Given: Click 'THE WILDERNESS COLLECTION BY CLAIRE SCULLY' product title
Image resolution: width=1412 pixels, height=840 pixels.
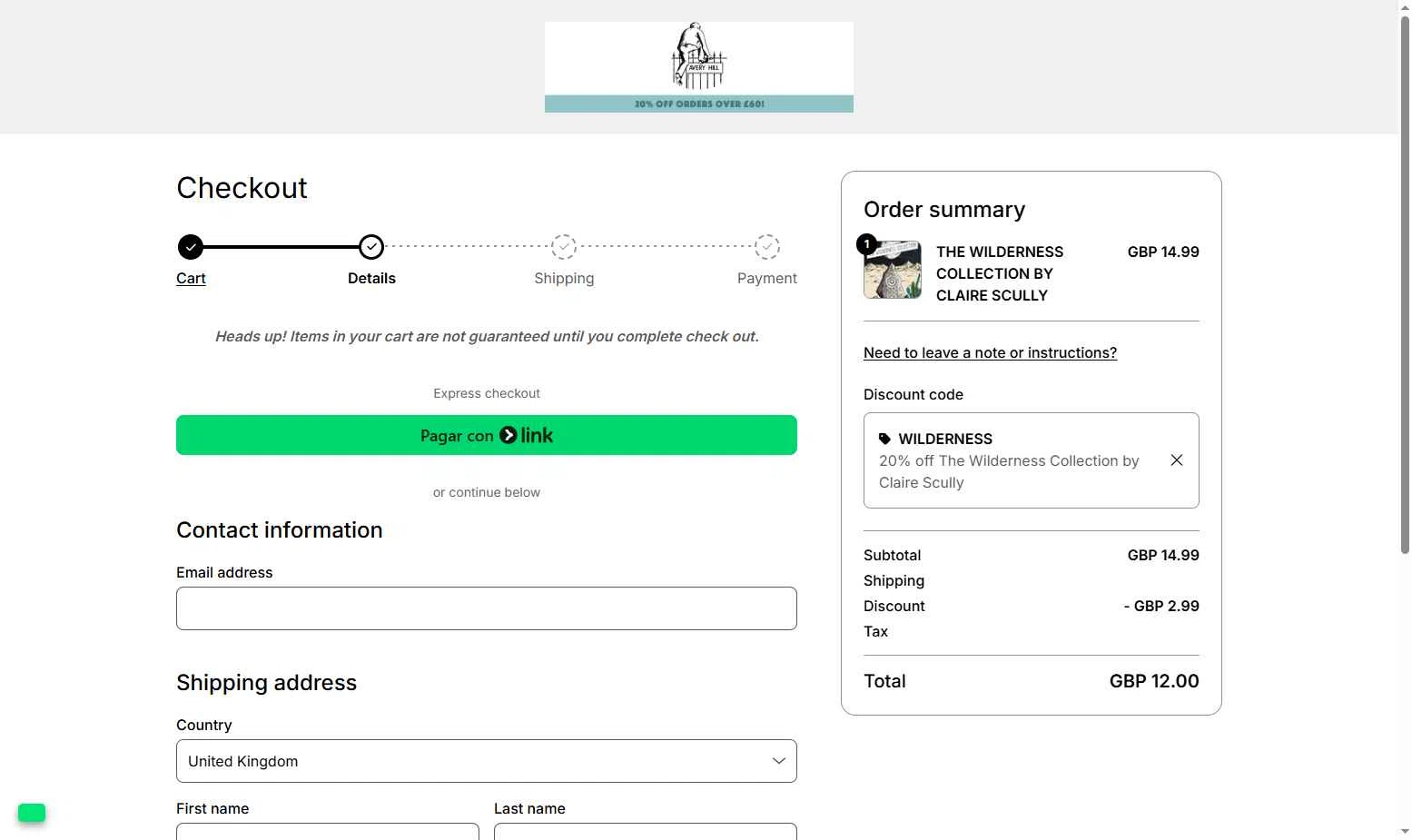Looking at the screenshot, I should [x=1000, y=273].
